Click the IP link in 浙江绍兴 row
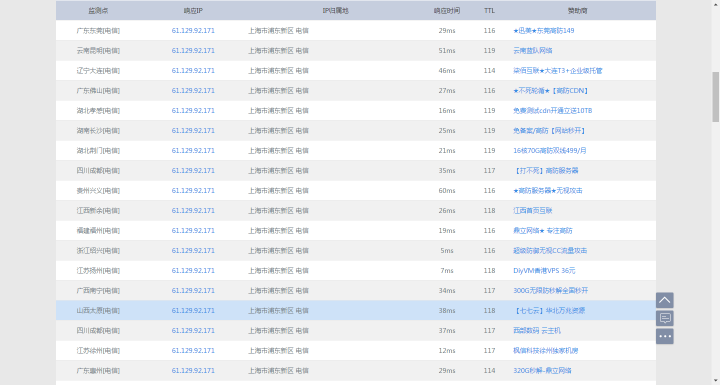The image size is (720, 385). coord(193,250)
